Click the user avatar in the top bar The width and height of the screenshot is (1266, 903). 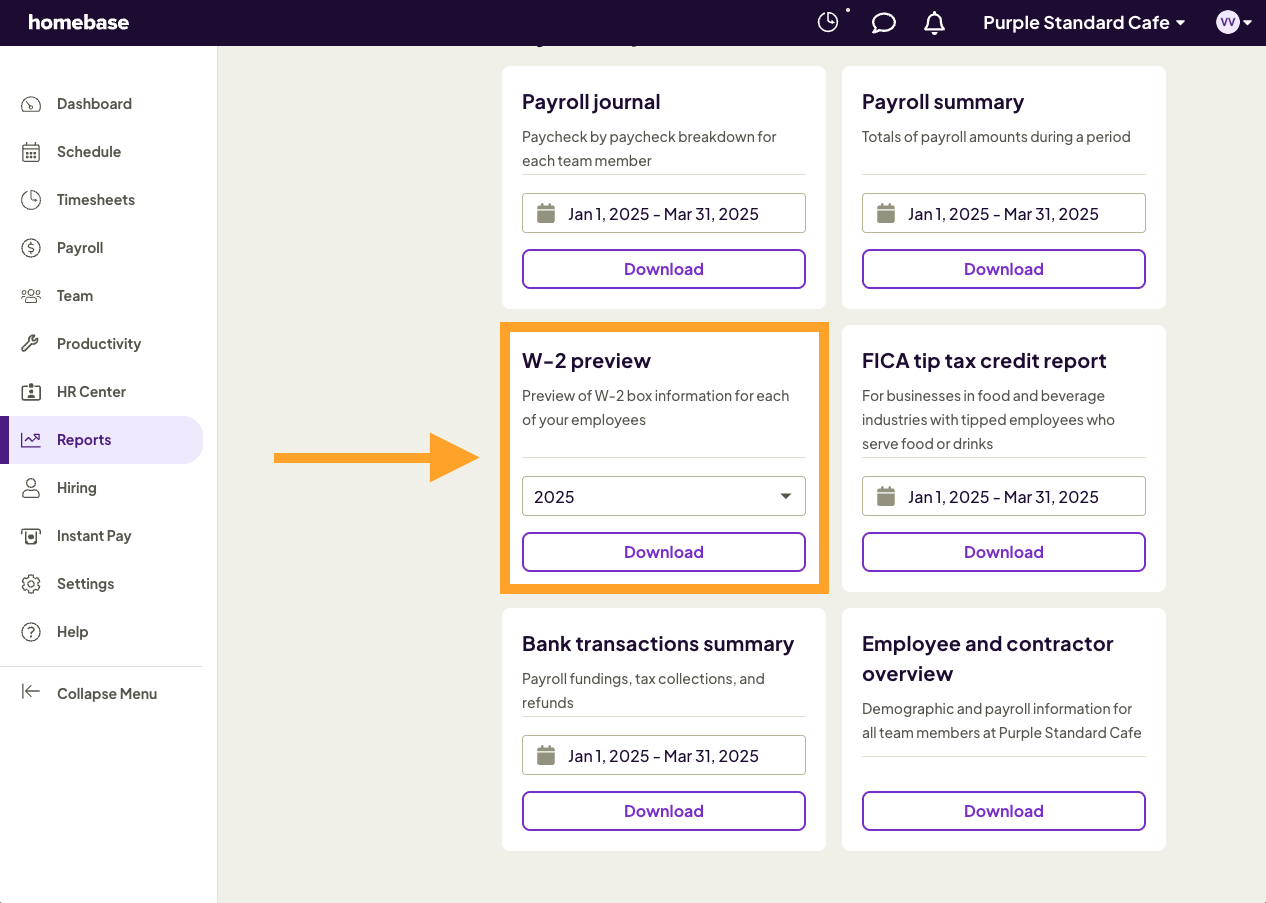pos(1229,22)
